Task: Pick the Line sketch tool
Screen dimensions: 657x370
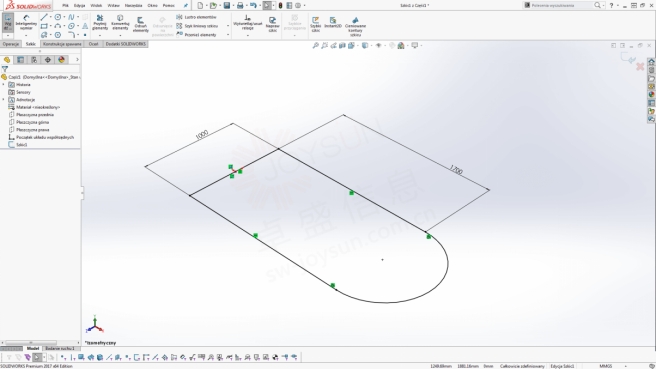Action: [x=44, y=17]
